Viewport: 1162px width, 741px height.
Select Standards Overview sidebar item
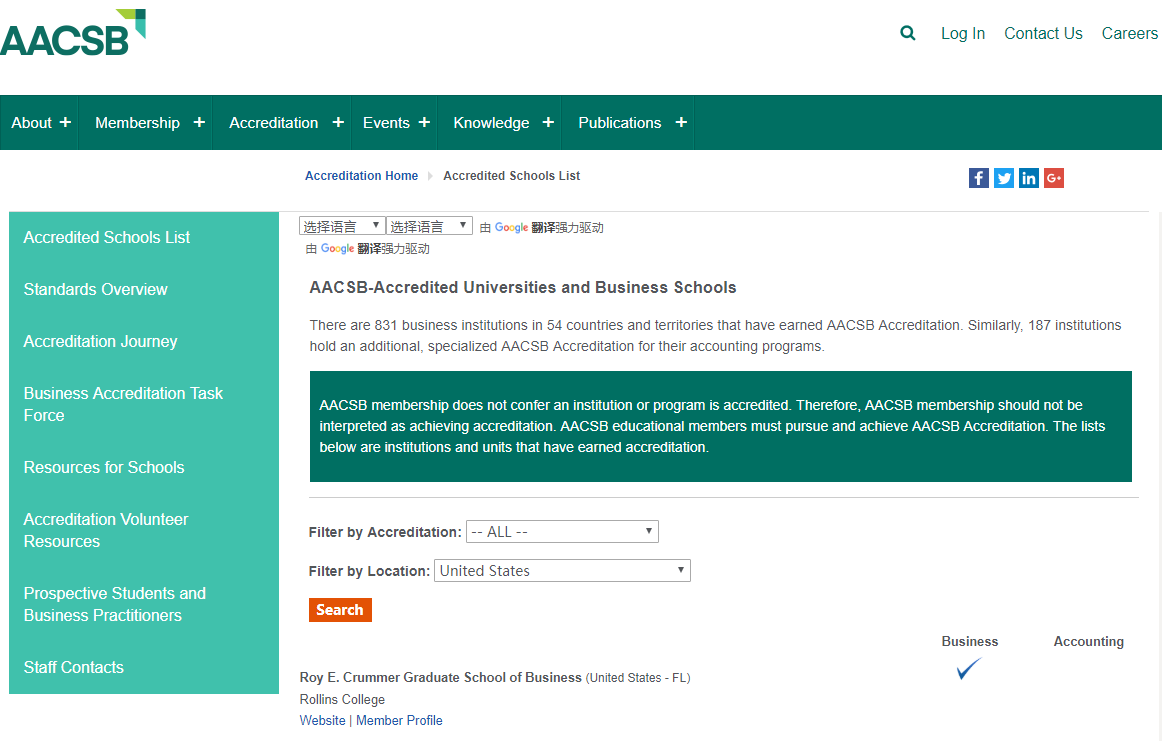(96, 289)
